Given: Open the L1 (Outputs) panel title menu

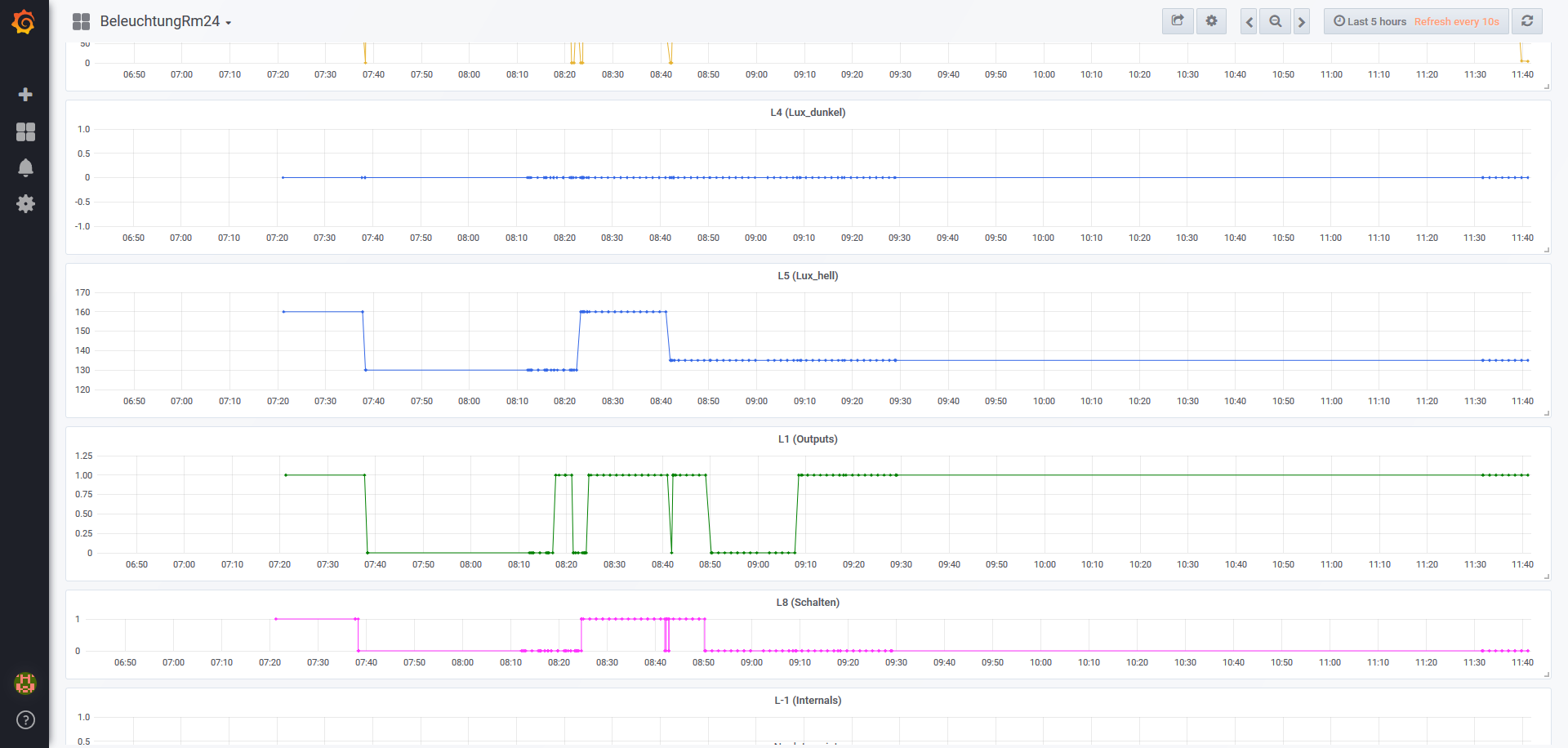Looking at the screenshot, I should pos(808,439).
